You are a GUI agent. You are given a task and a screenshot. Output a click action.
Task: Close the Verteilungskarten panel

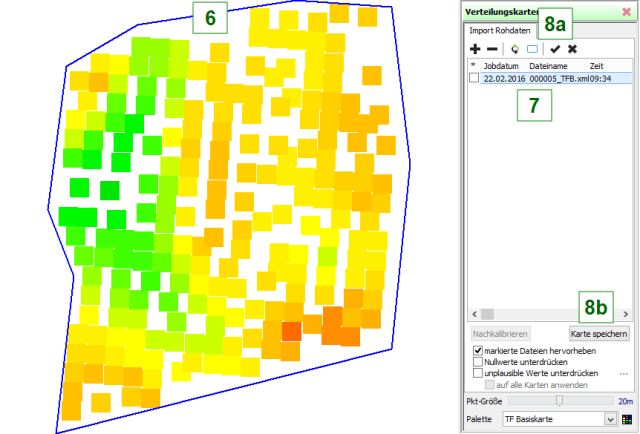coord(626,11)
